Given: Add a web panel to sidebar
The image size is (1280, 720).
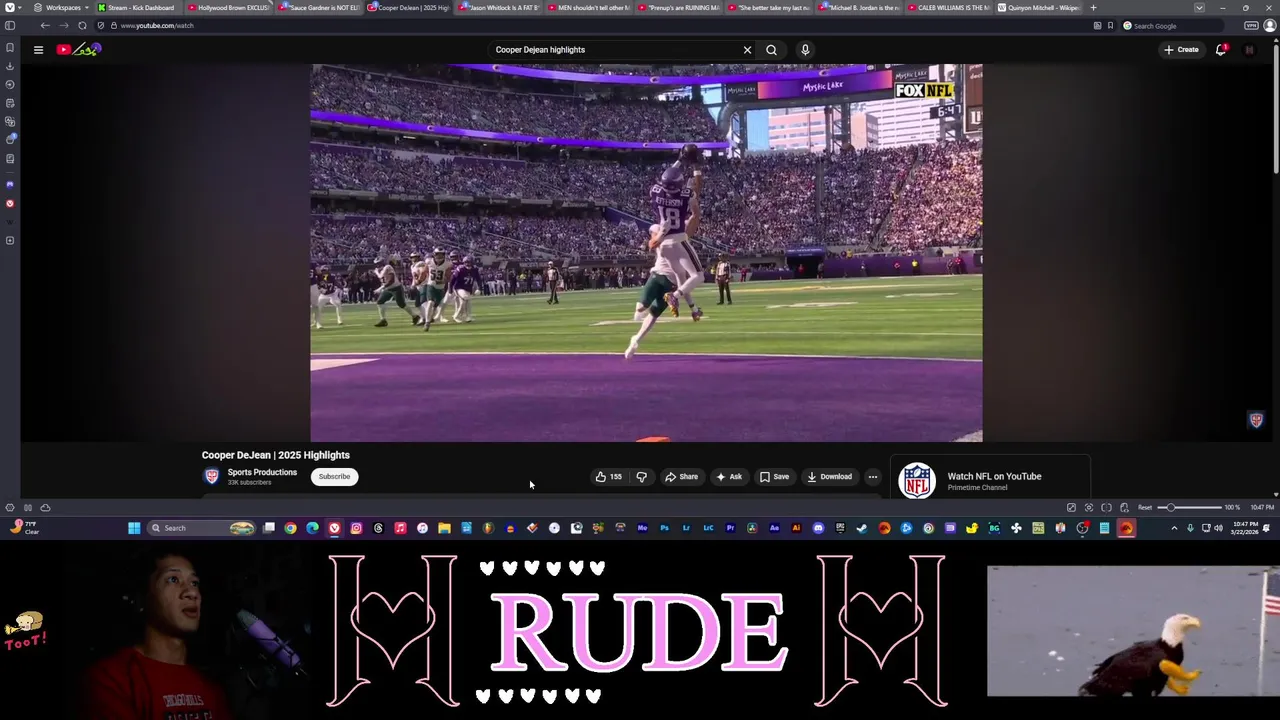Looking at the screenshot, I should 10,240.
